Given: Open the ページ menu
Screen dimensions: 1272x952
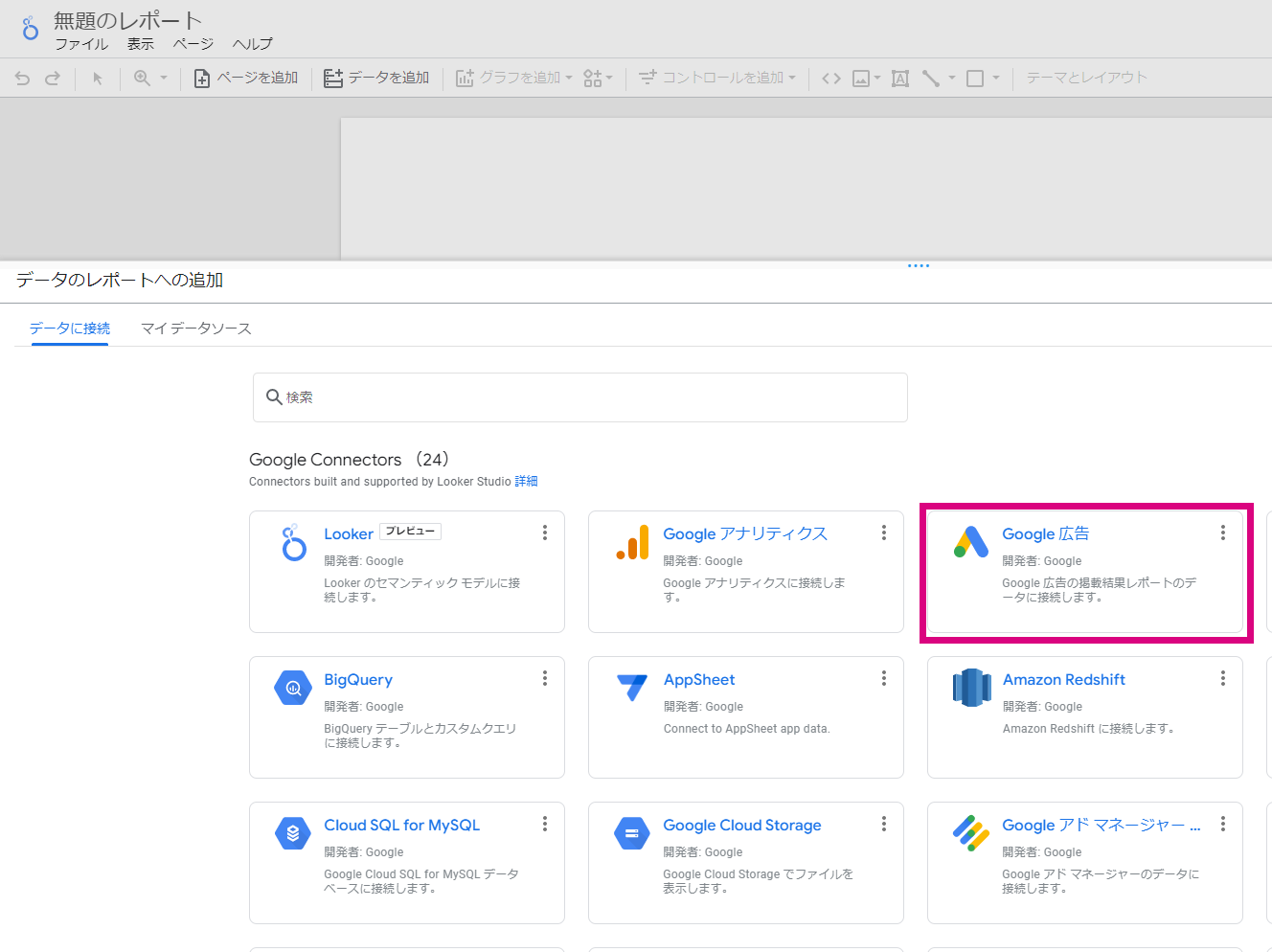Looking at the screenshot, I should (193, 44).
